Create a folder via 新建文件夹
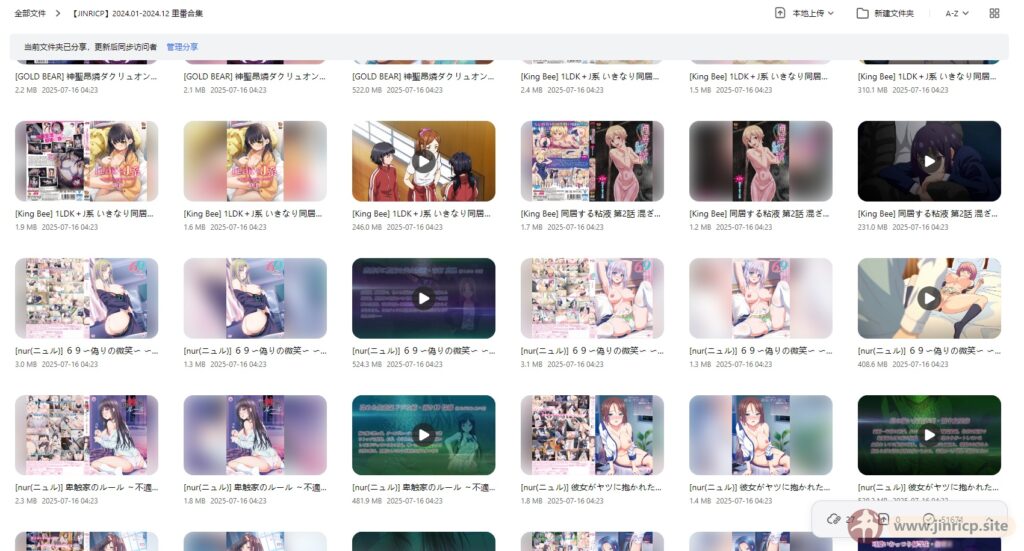This screenshot has width=1024, height=551. pos(894,13)
